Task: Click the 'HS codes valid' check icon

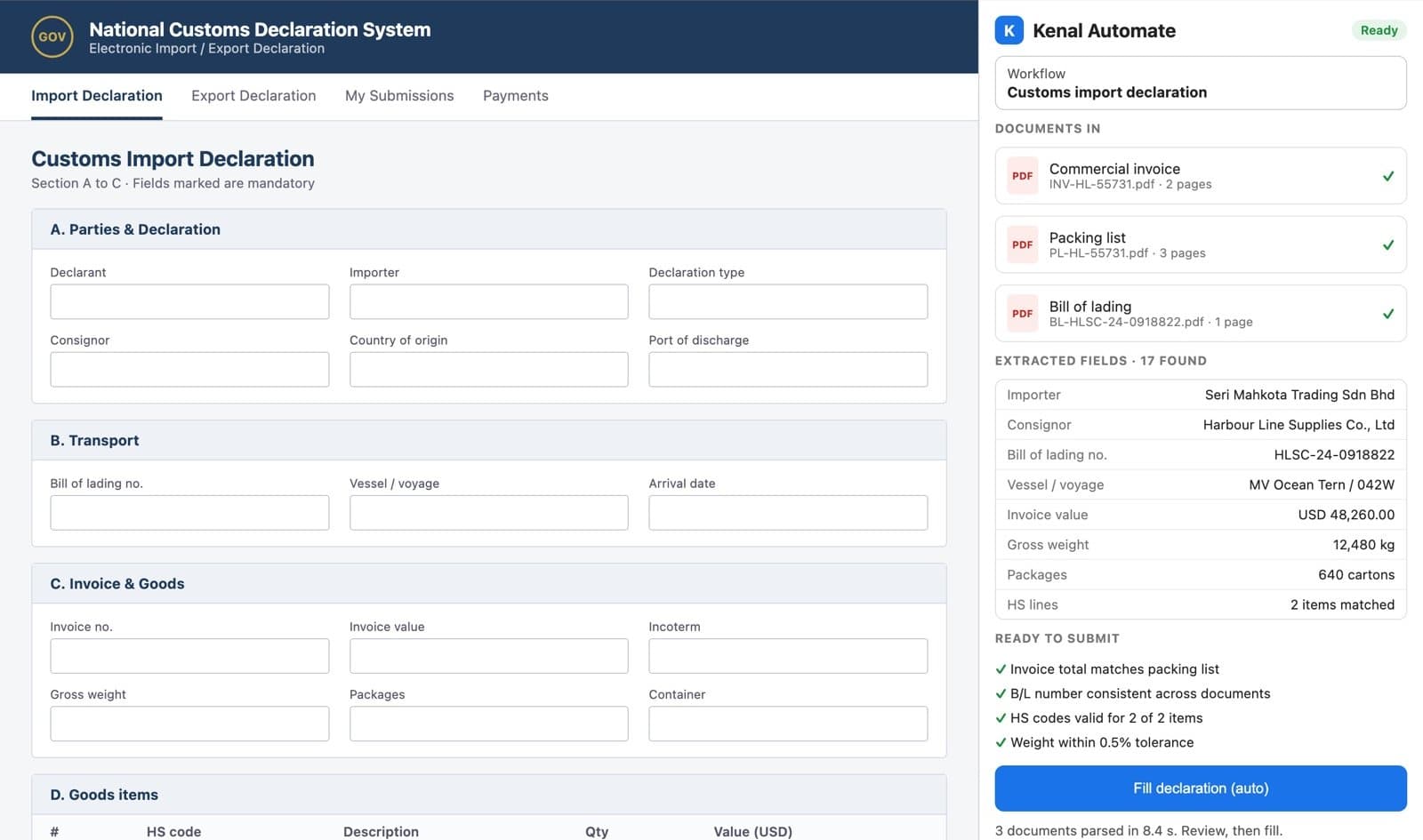Action: tap(1001, 718)
